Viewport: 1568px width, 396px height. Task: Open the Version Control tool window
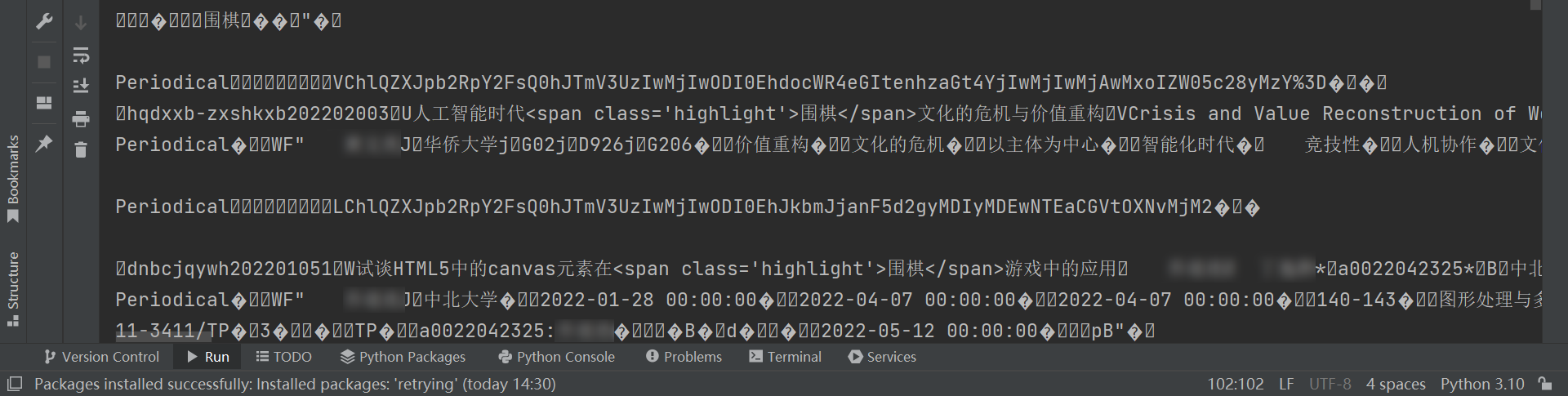tap(101, 357)
